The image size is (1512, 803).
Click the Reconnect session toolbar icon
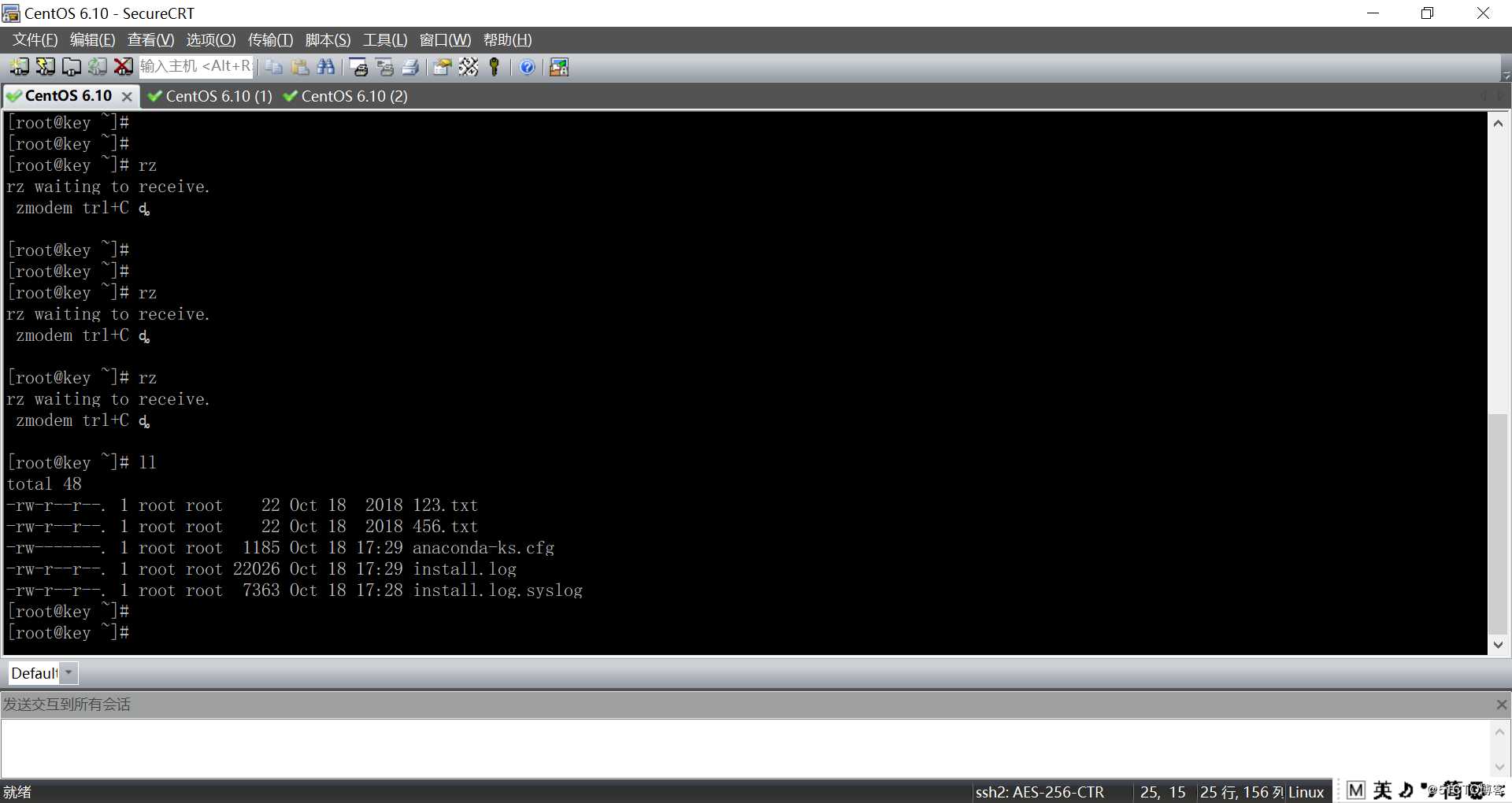98,67
